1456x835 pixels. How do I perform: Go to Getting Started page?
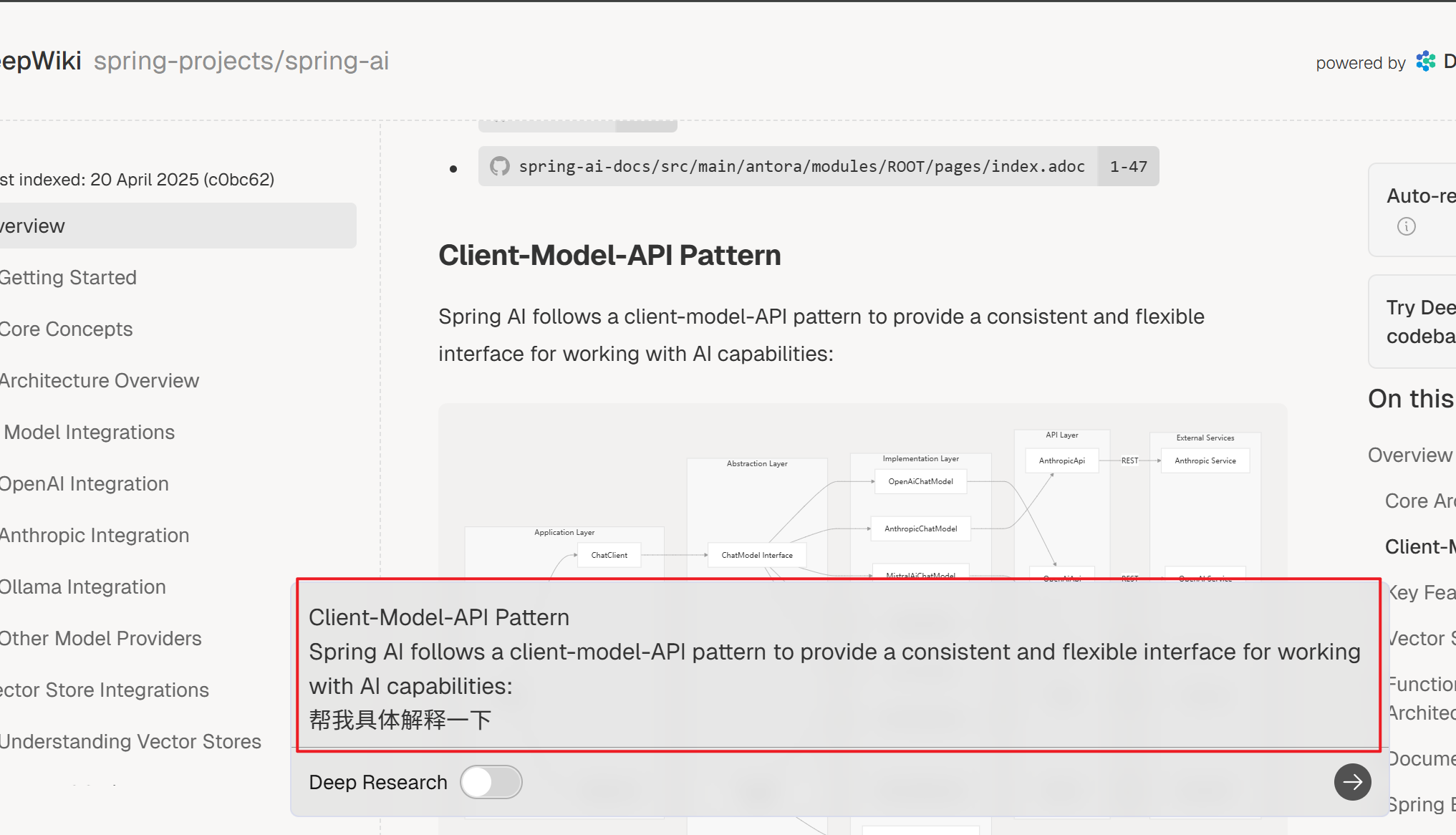68,278
